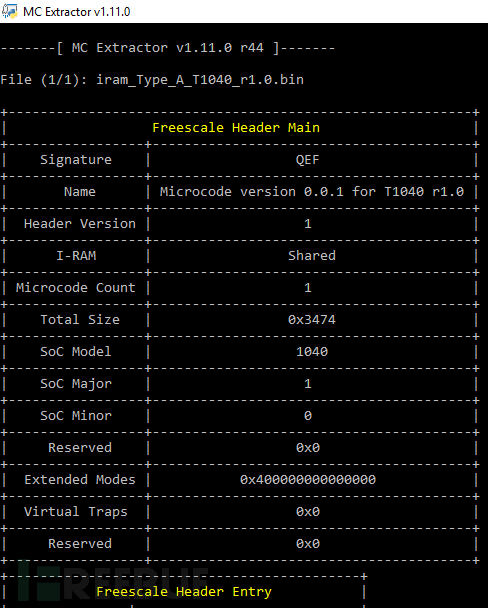Click the Freescale Header Entry heading
488x608 pixels.
point(184,592)
